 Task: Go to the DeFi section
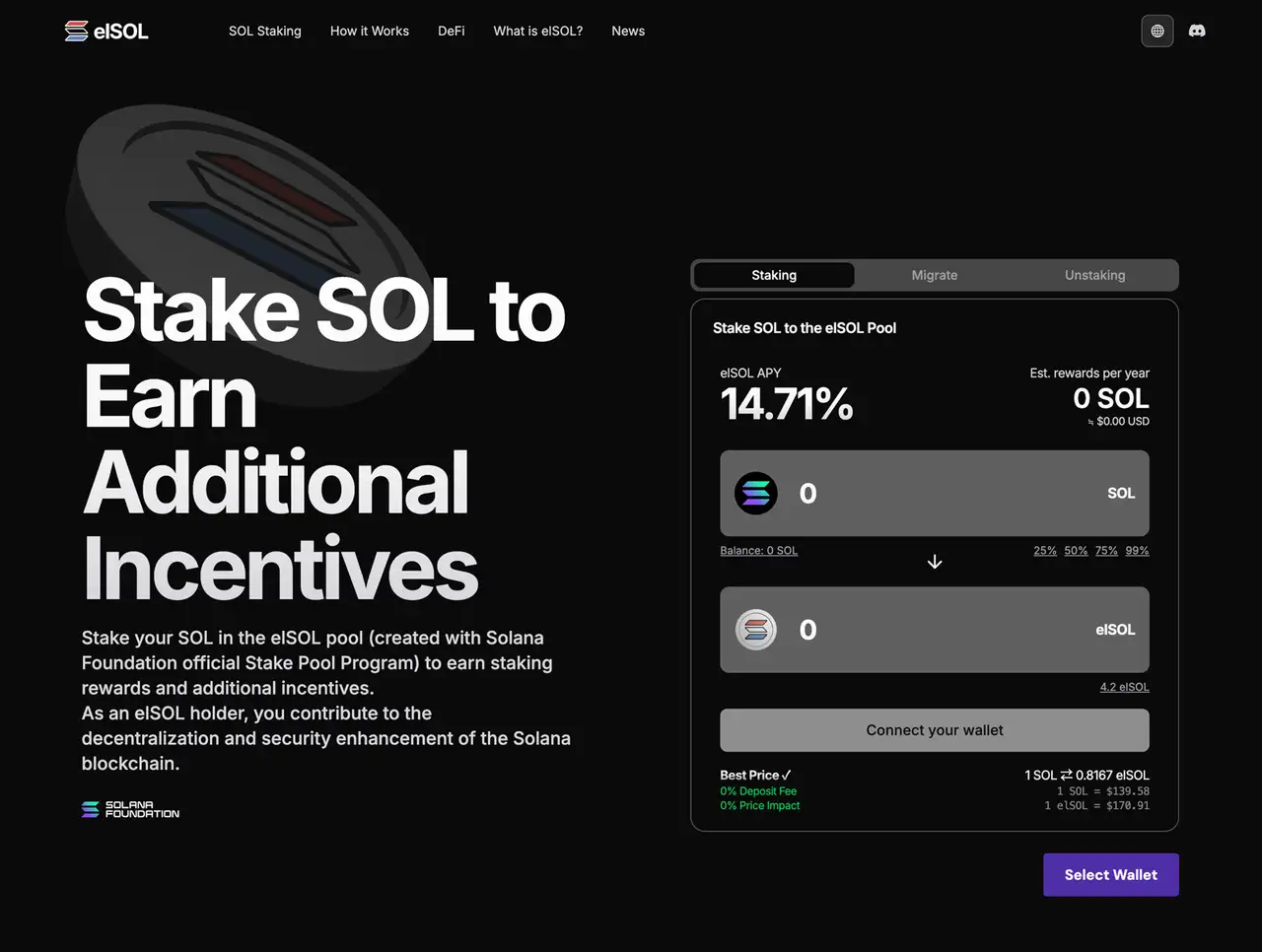pos(452,32)
